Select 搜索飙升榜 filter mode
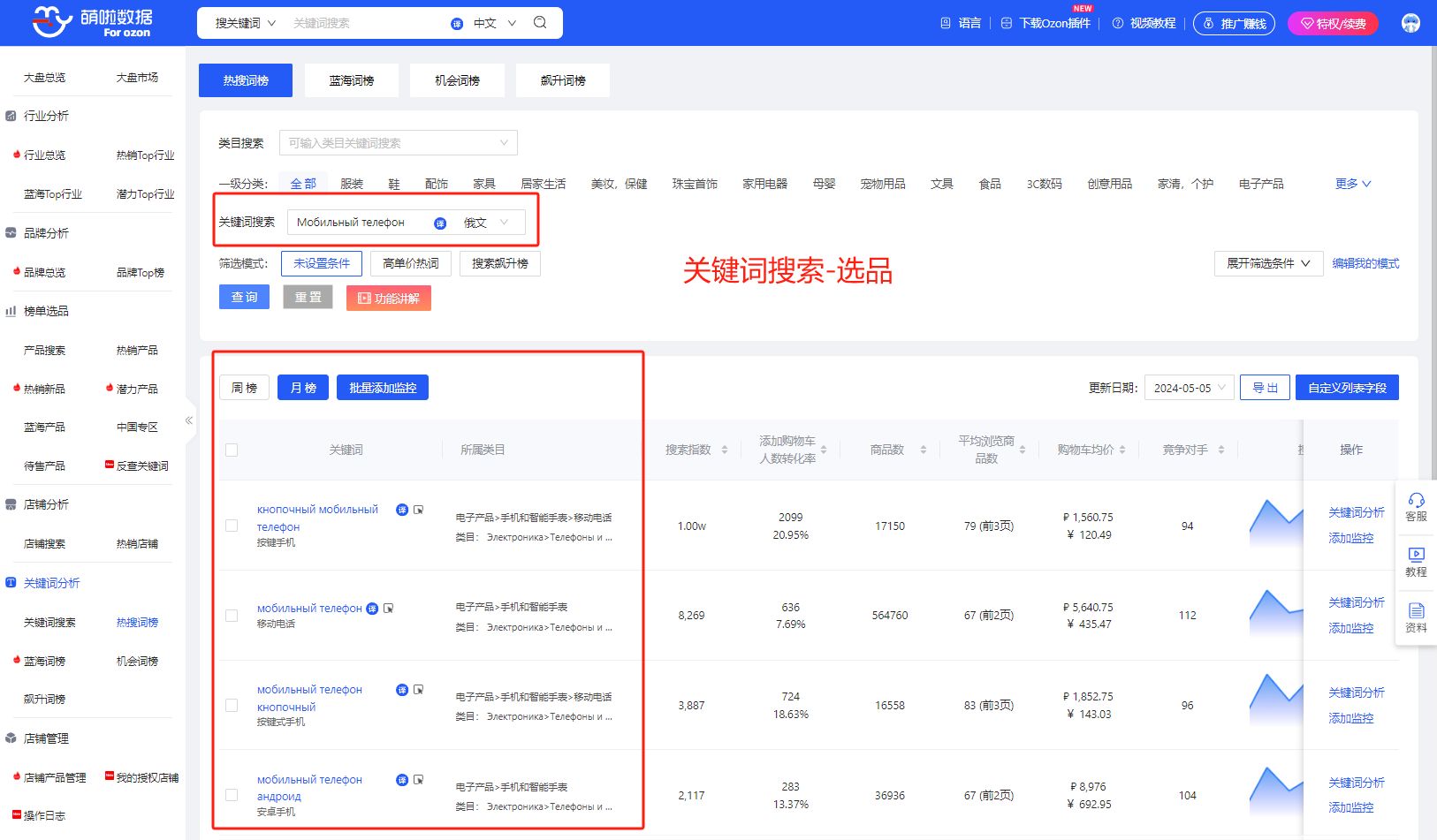Image resolution: width=1437 pixels, height=840 pixels. (x=500, y=263)
